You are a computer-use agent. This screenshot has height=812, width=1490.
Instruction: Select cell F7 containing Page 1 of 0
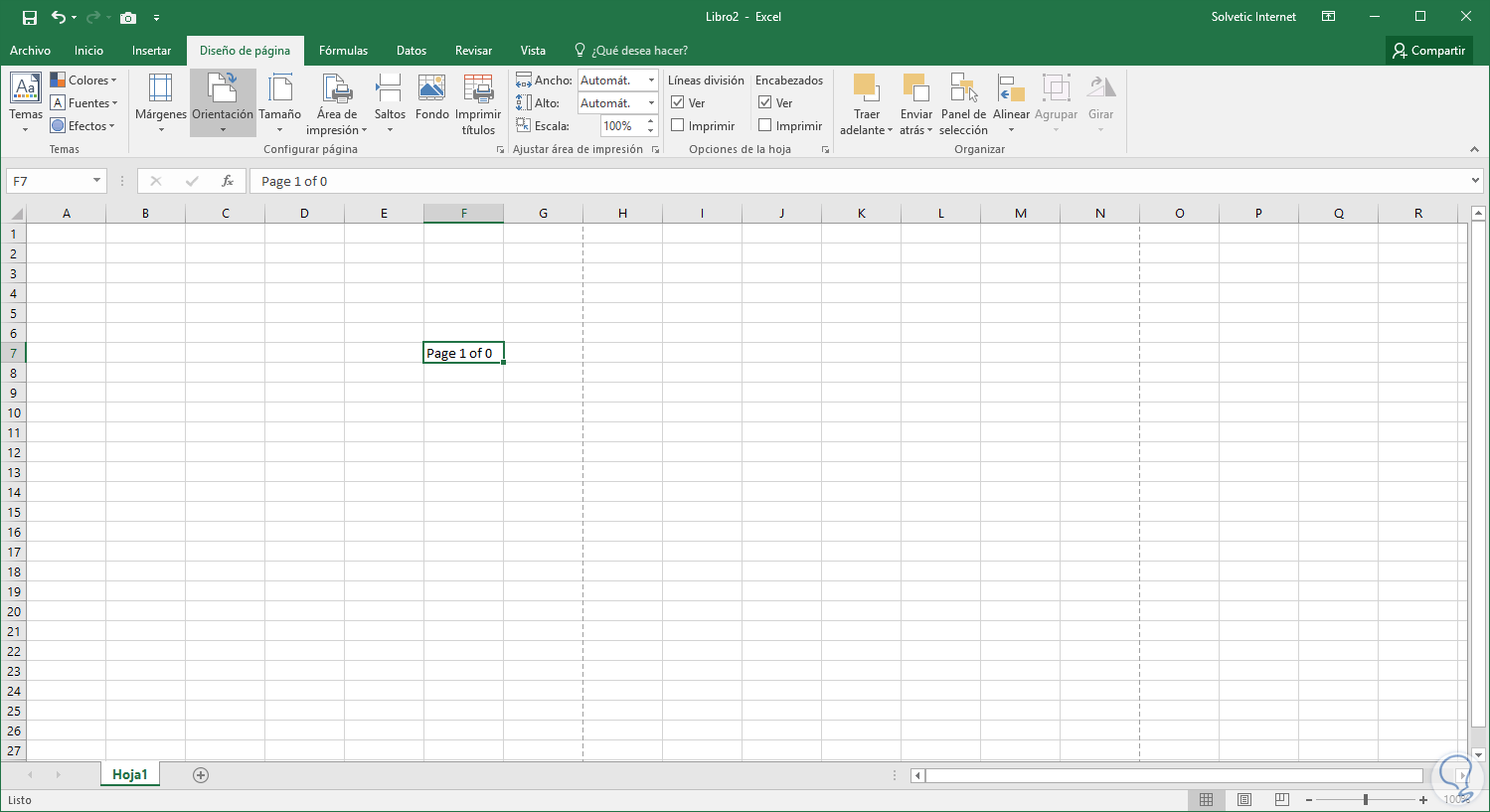pyautogui.click(x=463, y=353)
